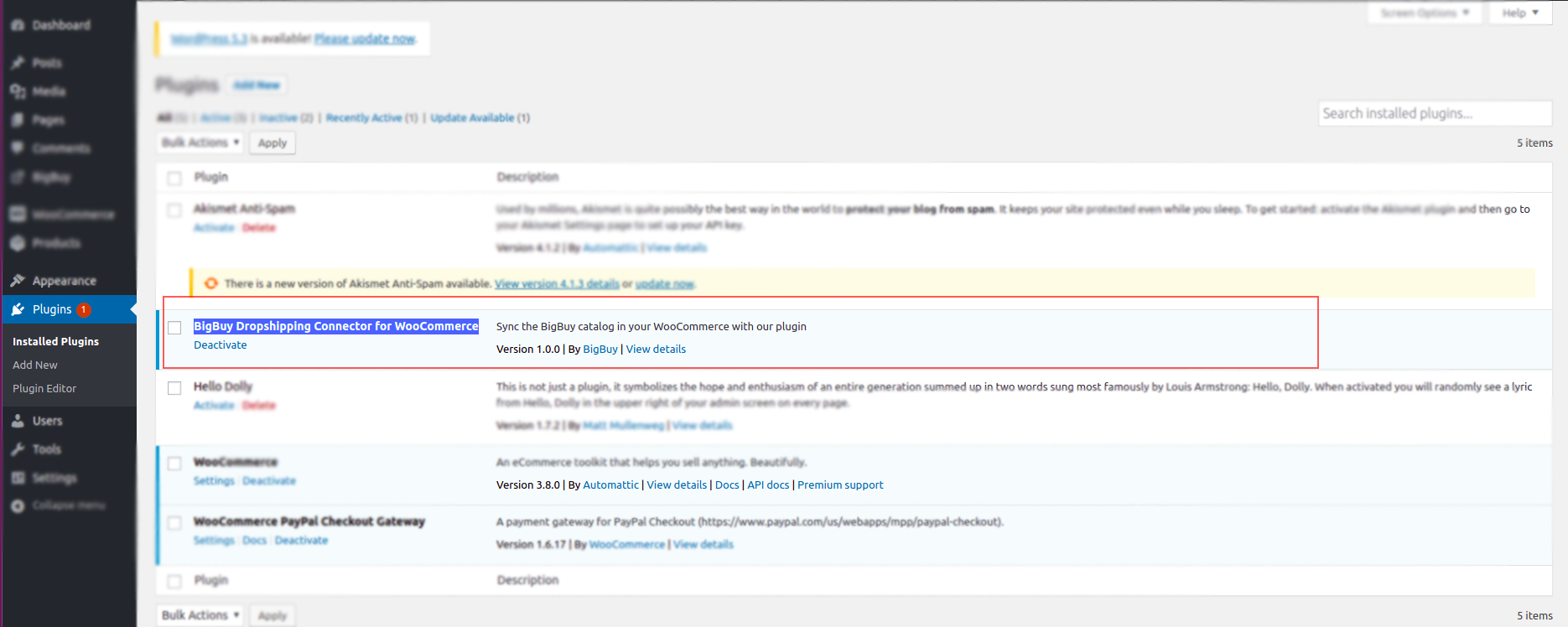Open the top Bulk Actions dropdown

(x=200, y=142)
